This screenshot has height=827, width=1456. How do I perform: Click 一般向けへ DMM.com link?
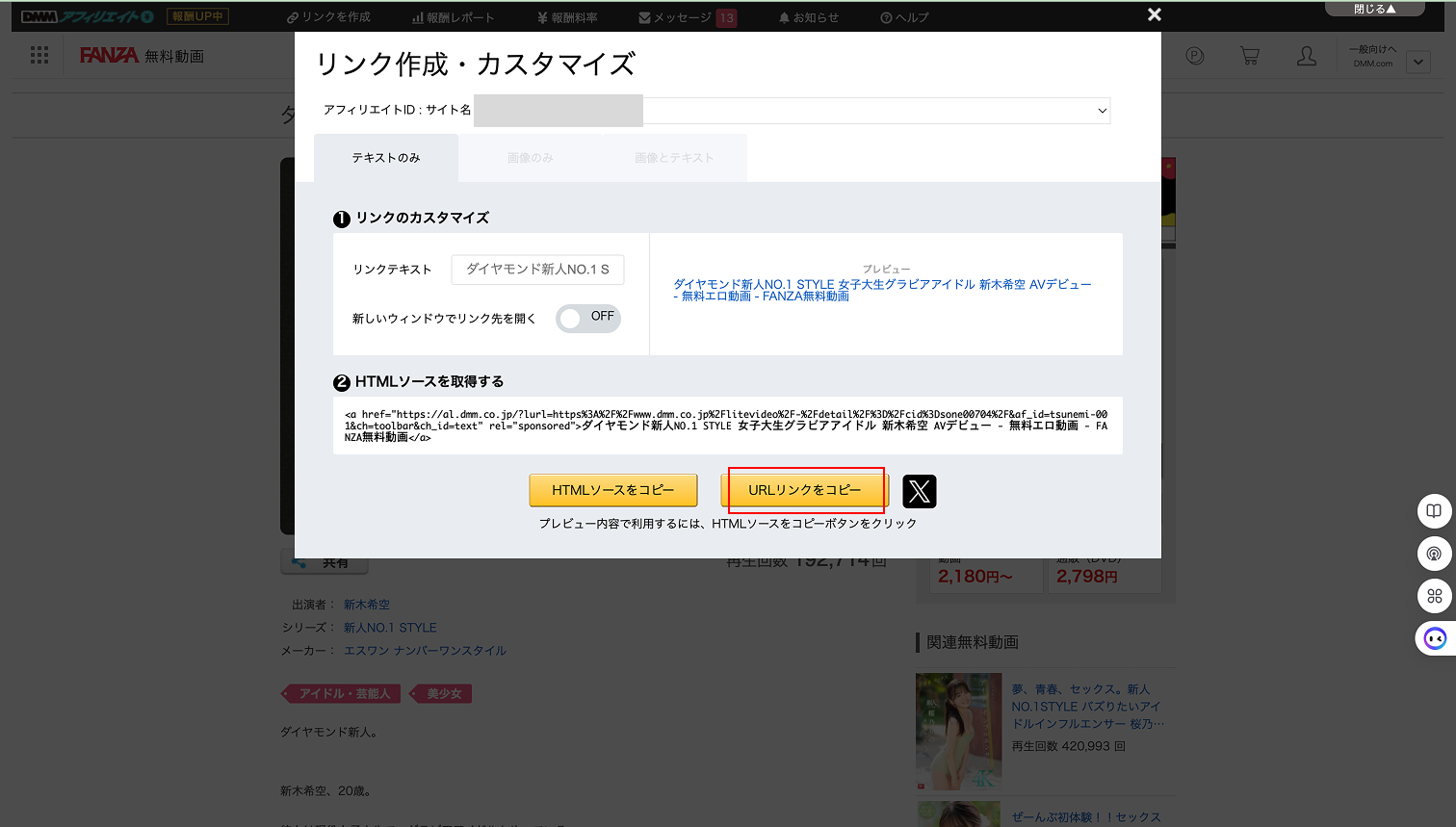(x=1372, y=56)
